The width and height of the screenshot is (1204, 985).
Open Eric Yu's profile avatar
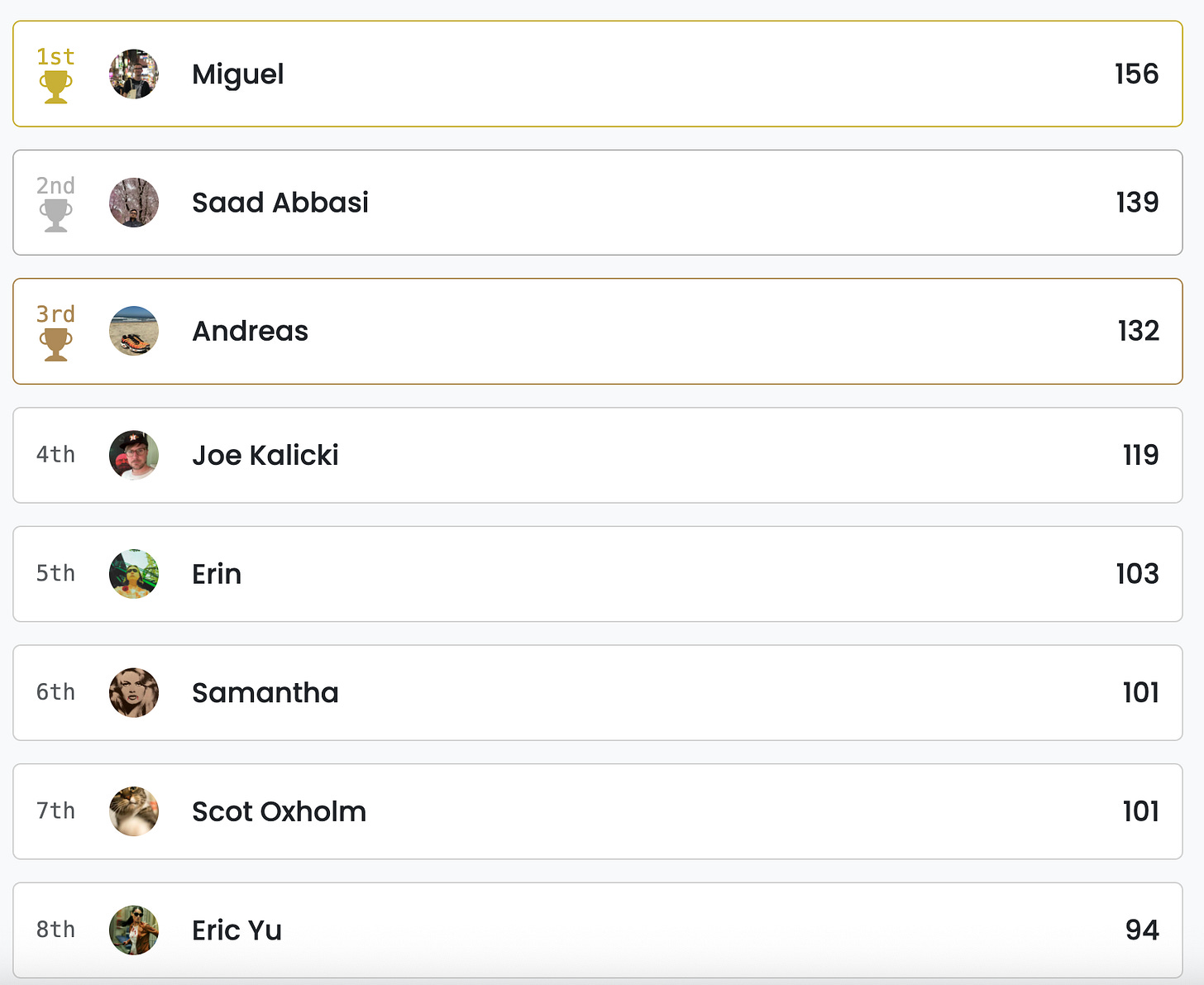tap(134, 930)
